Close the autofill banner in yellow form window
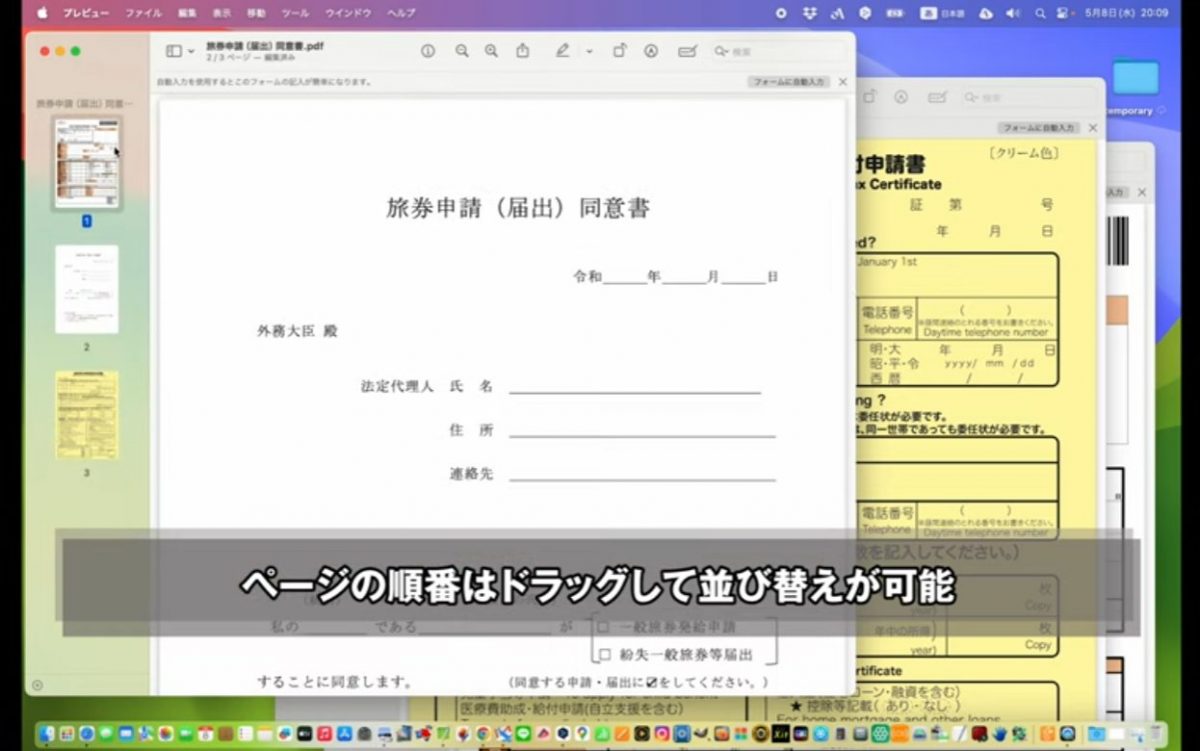This screenshot has height=751, width=1200. [x=1092, y=128]
